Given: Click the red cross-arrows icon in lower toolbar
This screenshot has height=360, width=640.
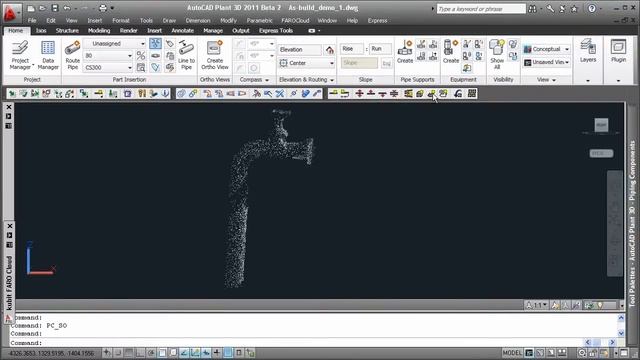Looking at the screenshot, I should point(359,93).
